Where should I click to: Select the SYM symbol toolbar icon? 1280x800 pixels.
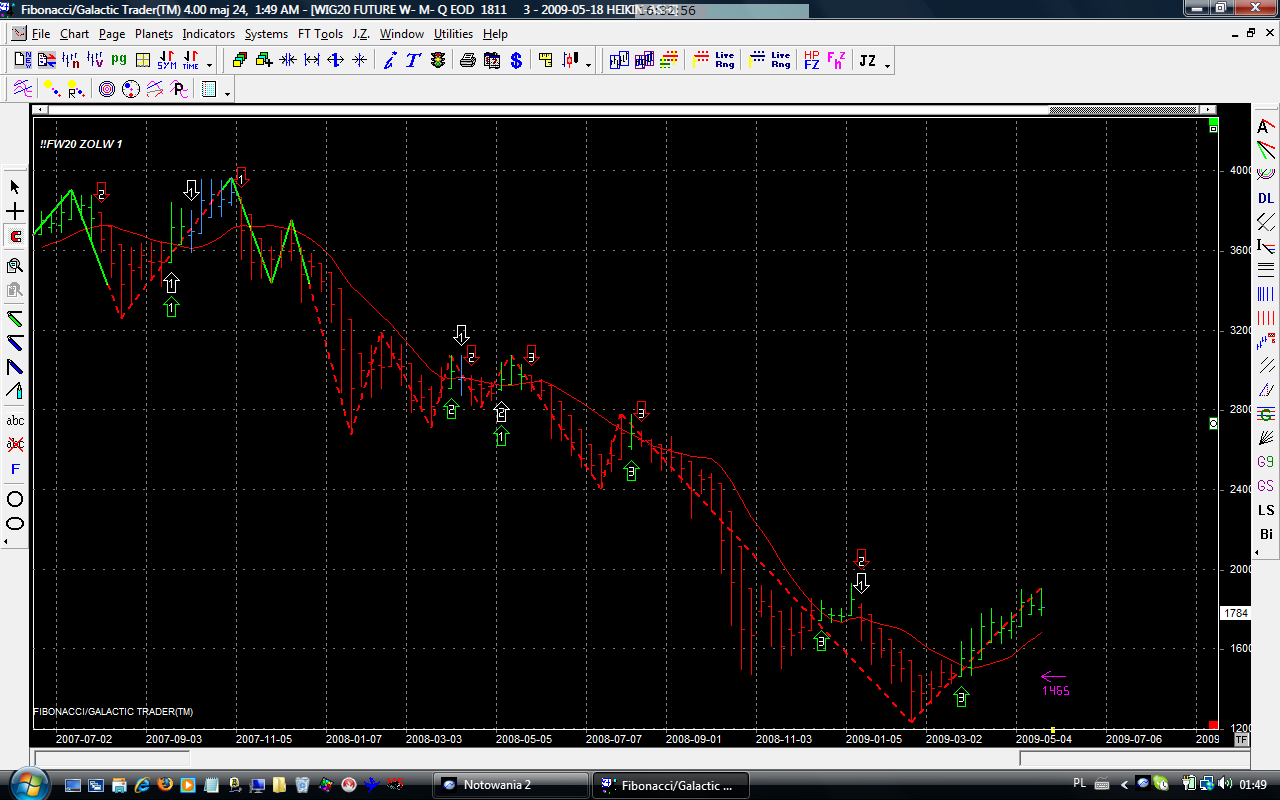(166, 61)
